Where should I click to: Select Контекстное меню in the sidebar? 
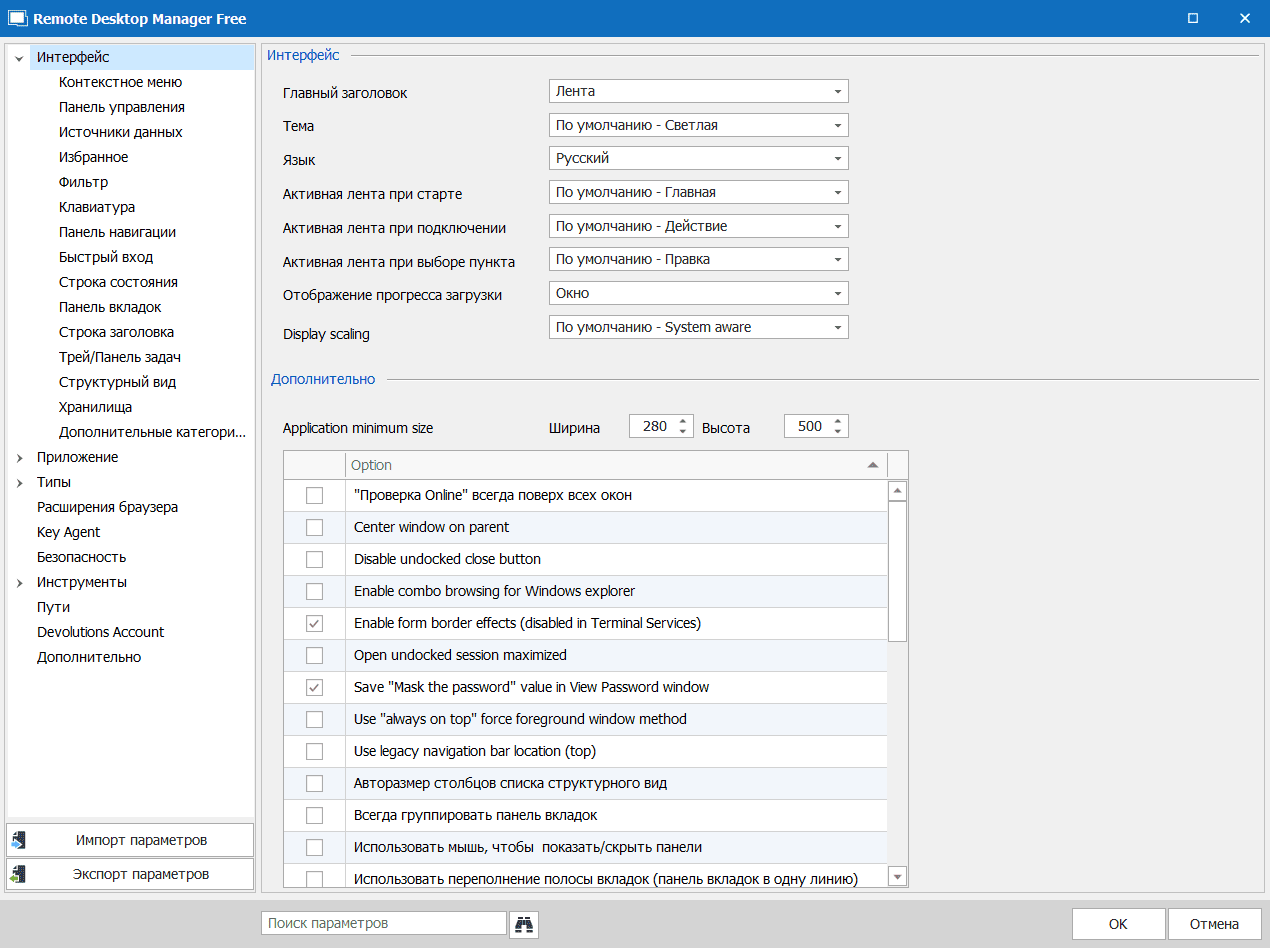pyautogui.click(x=120, y=82)
